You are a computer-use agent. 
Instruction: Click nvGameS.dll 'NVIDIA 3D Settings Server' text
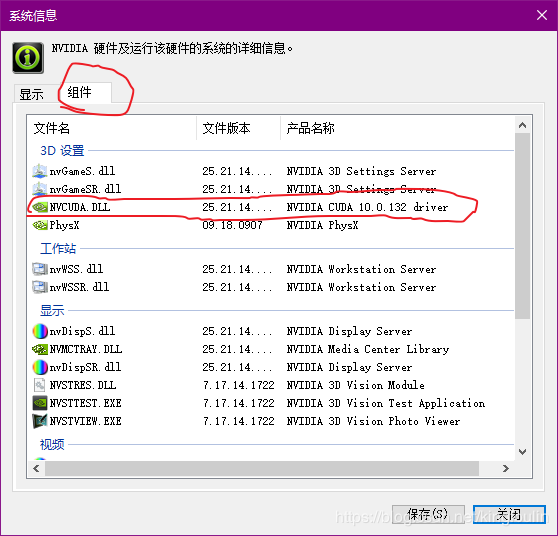point(361,171)
